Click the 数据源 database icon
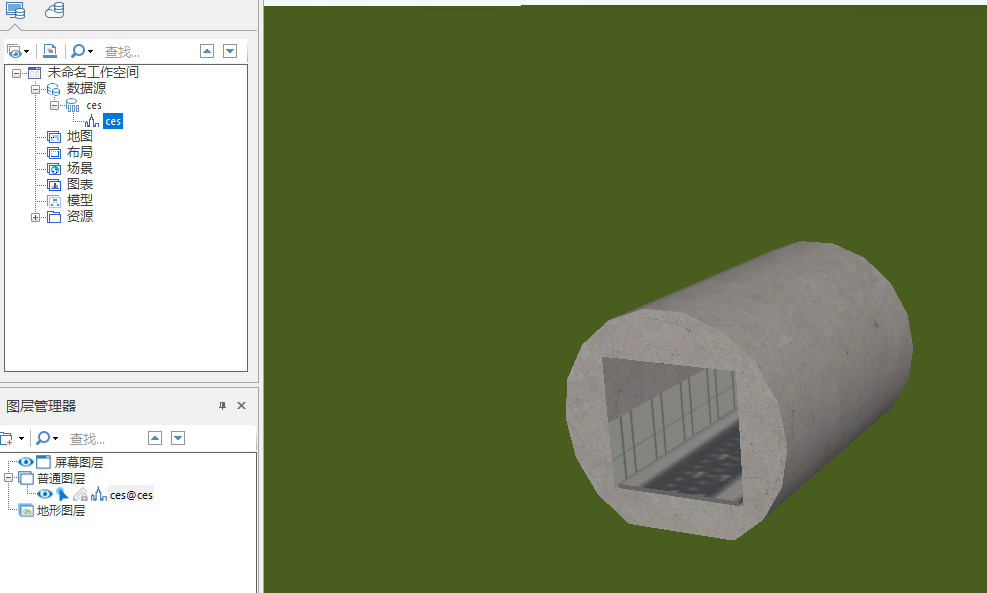Viewport: 987px width, 593px height. coord(54,89)
